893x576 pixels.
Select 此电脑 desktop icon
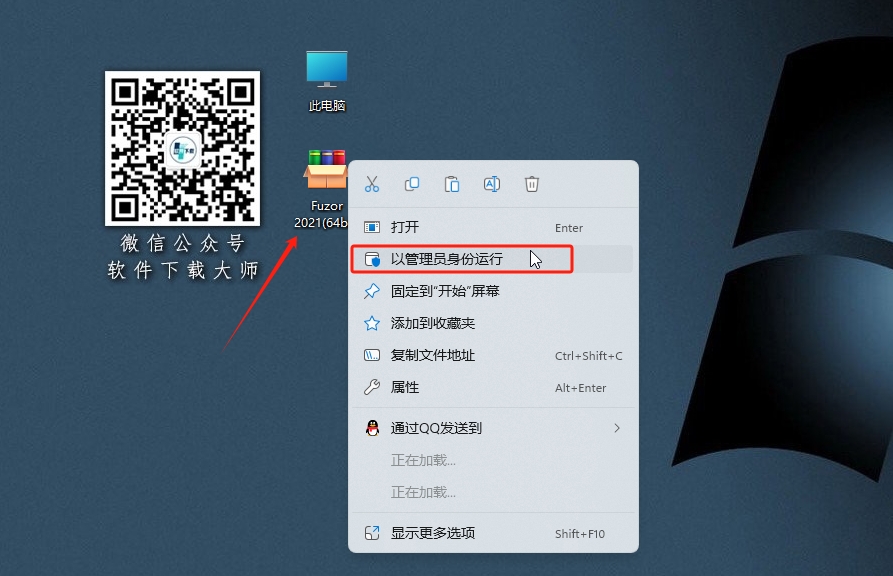327,81
